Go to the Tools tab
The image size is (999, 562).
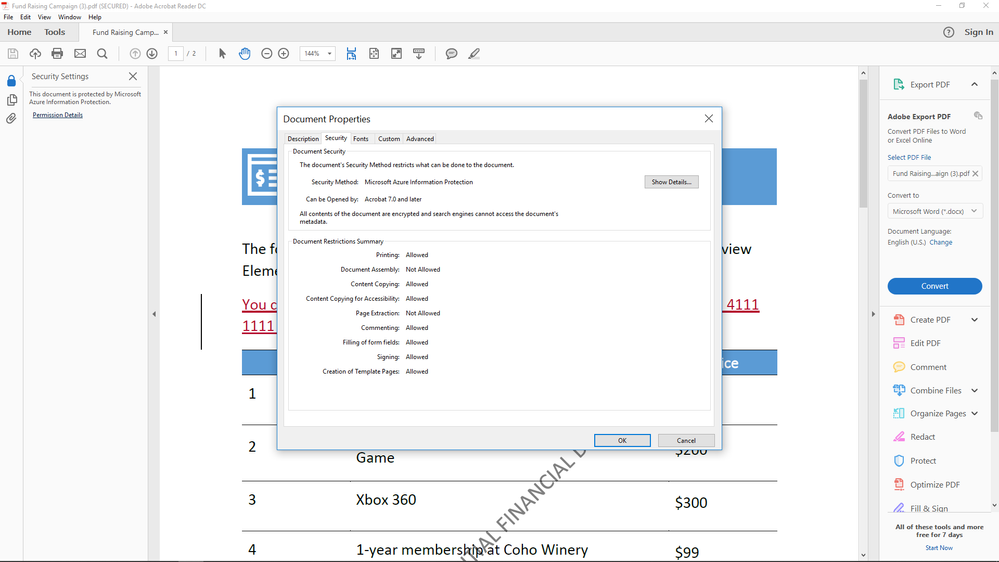(x=55, y=32)
